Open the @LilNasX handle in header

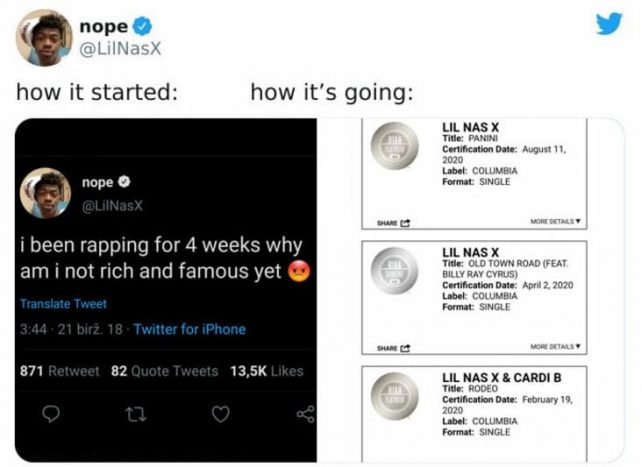(122, 47)
